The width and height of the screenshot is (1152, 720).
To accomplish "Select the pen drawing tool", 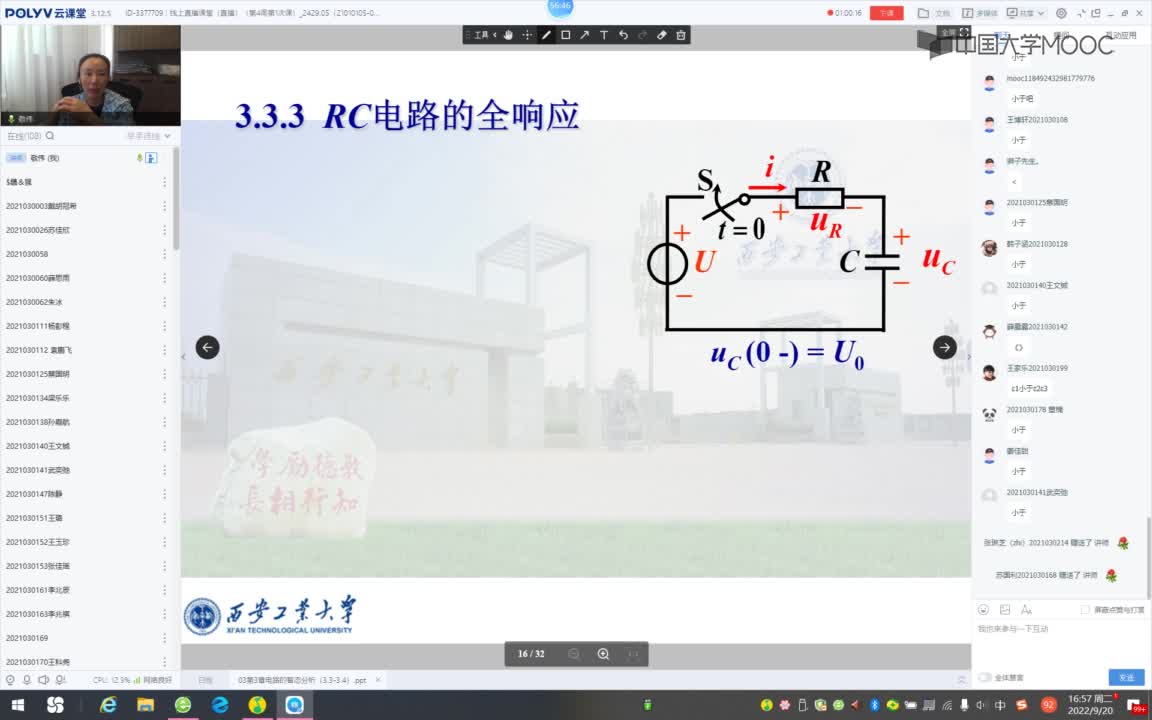I will pos(546,35).
